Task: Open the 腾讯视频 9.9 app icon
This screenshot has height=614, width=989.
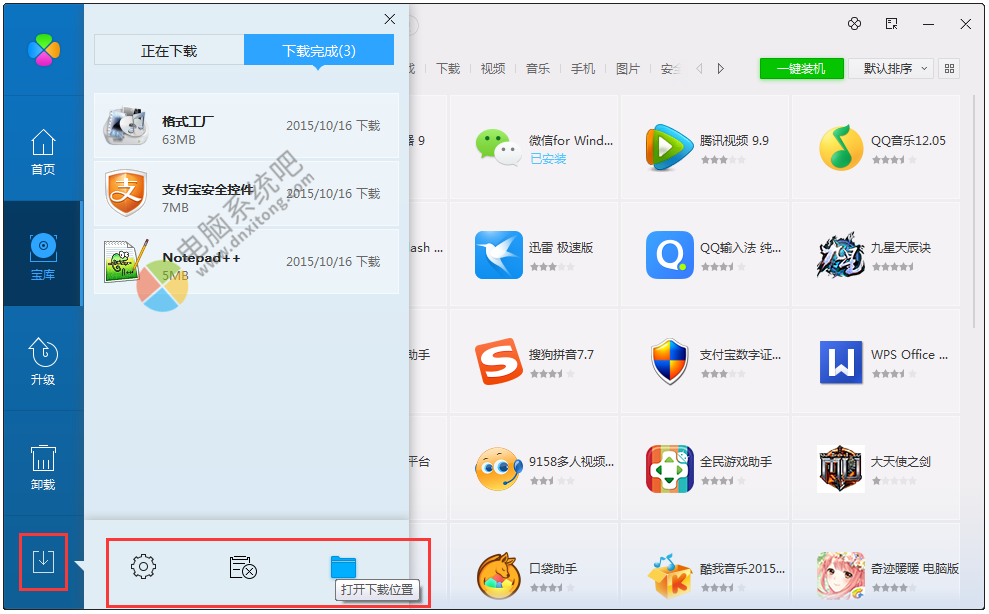Action: coord(669,148)
